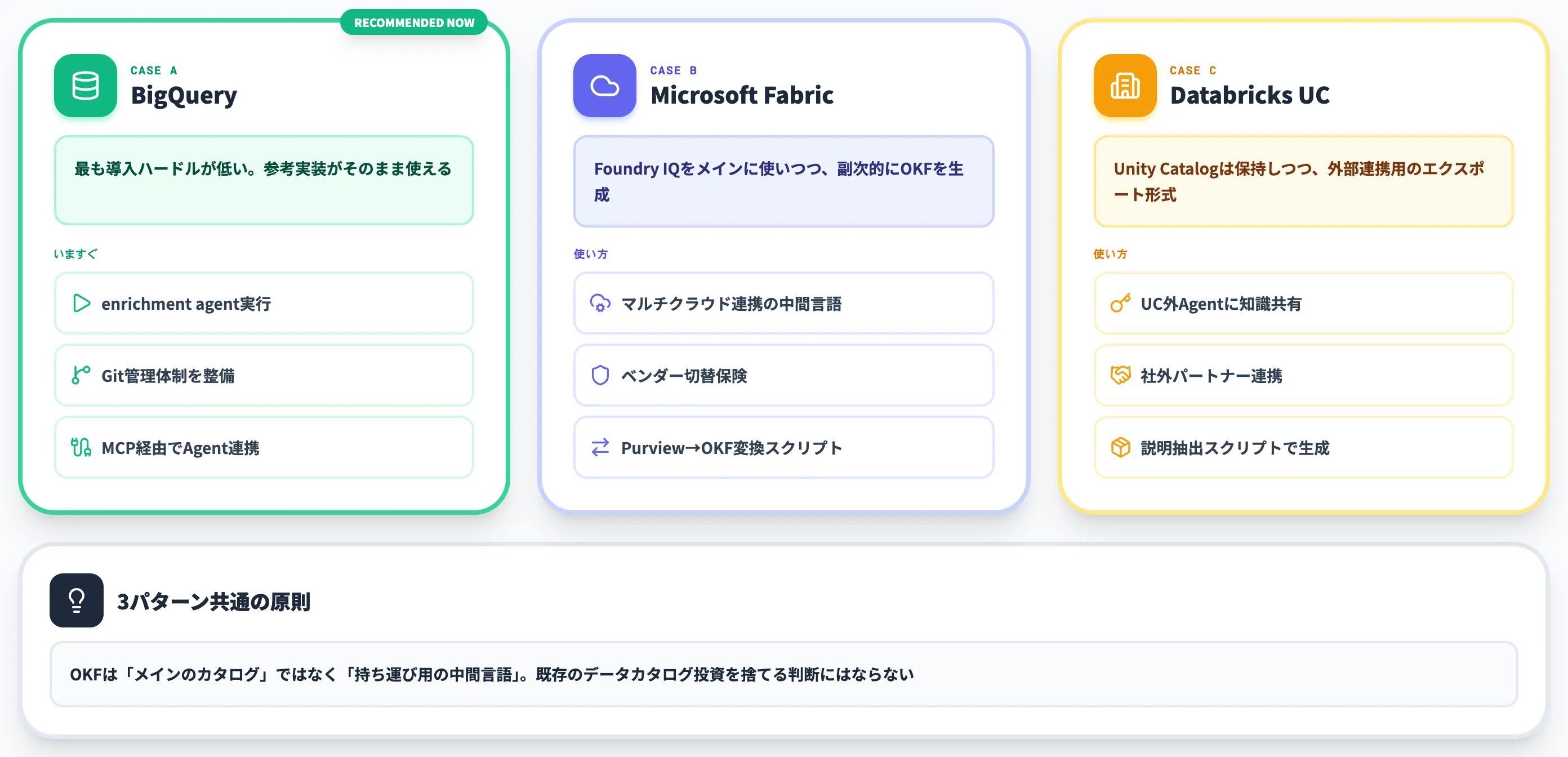The image size is (1568, 757).
Task: Select the 説明抽出スクリプトで生成 item
Action: [1303, 447]
